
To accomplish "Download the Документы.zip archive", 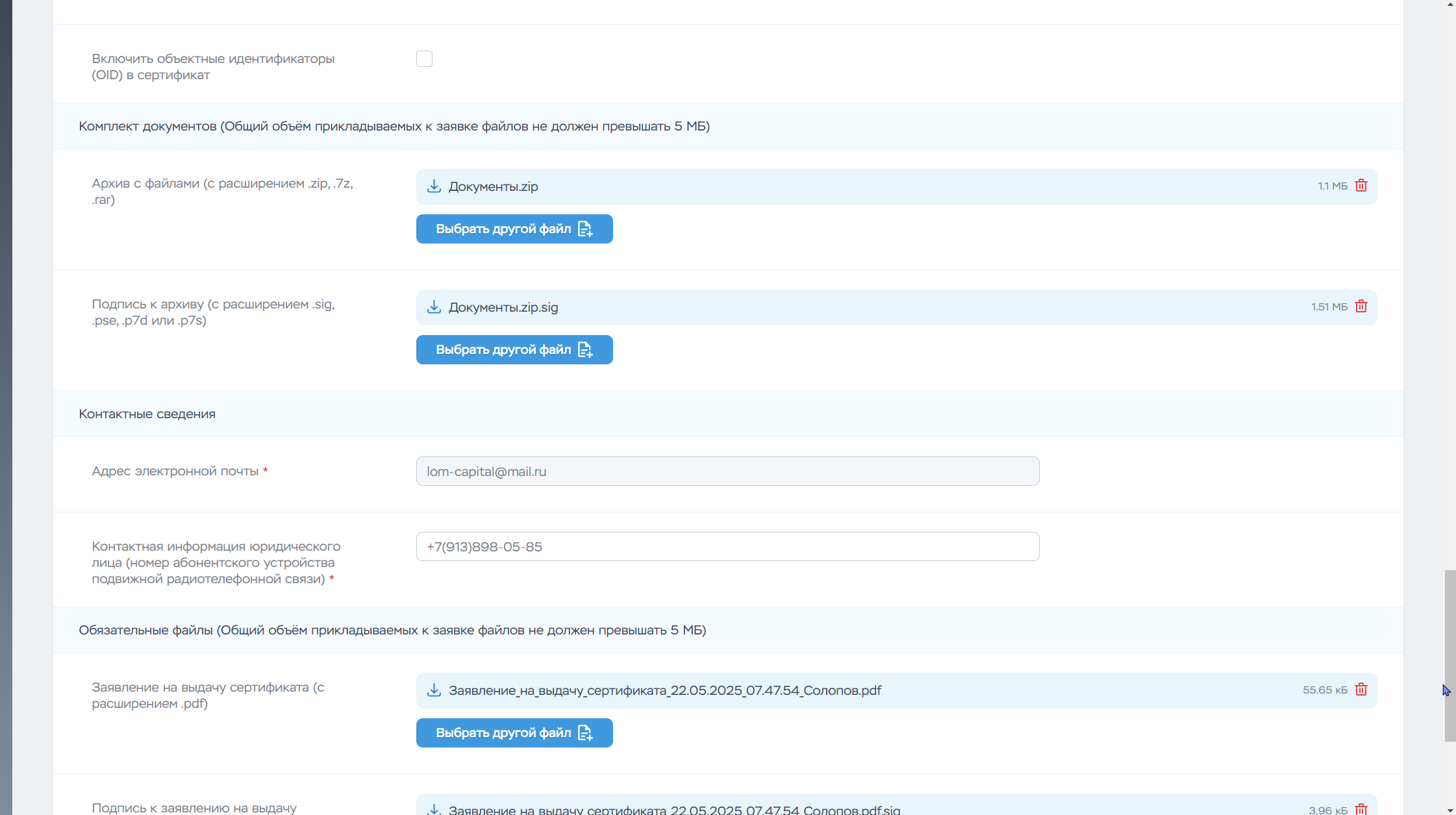I will pyautogui.click(x=434, y=186).
